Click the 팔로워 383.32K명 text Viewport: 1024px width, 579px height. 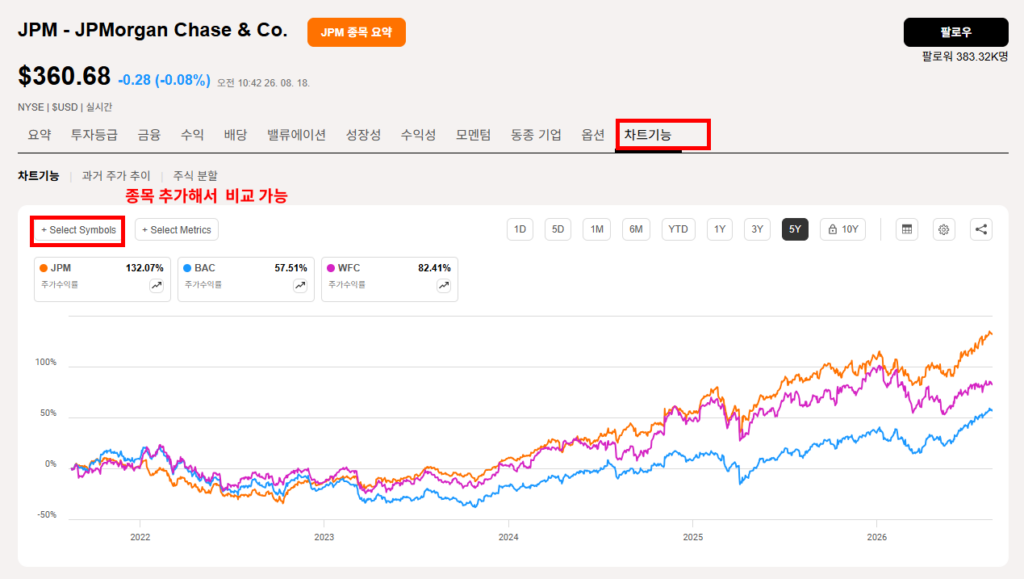[965, 57]
